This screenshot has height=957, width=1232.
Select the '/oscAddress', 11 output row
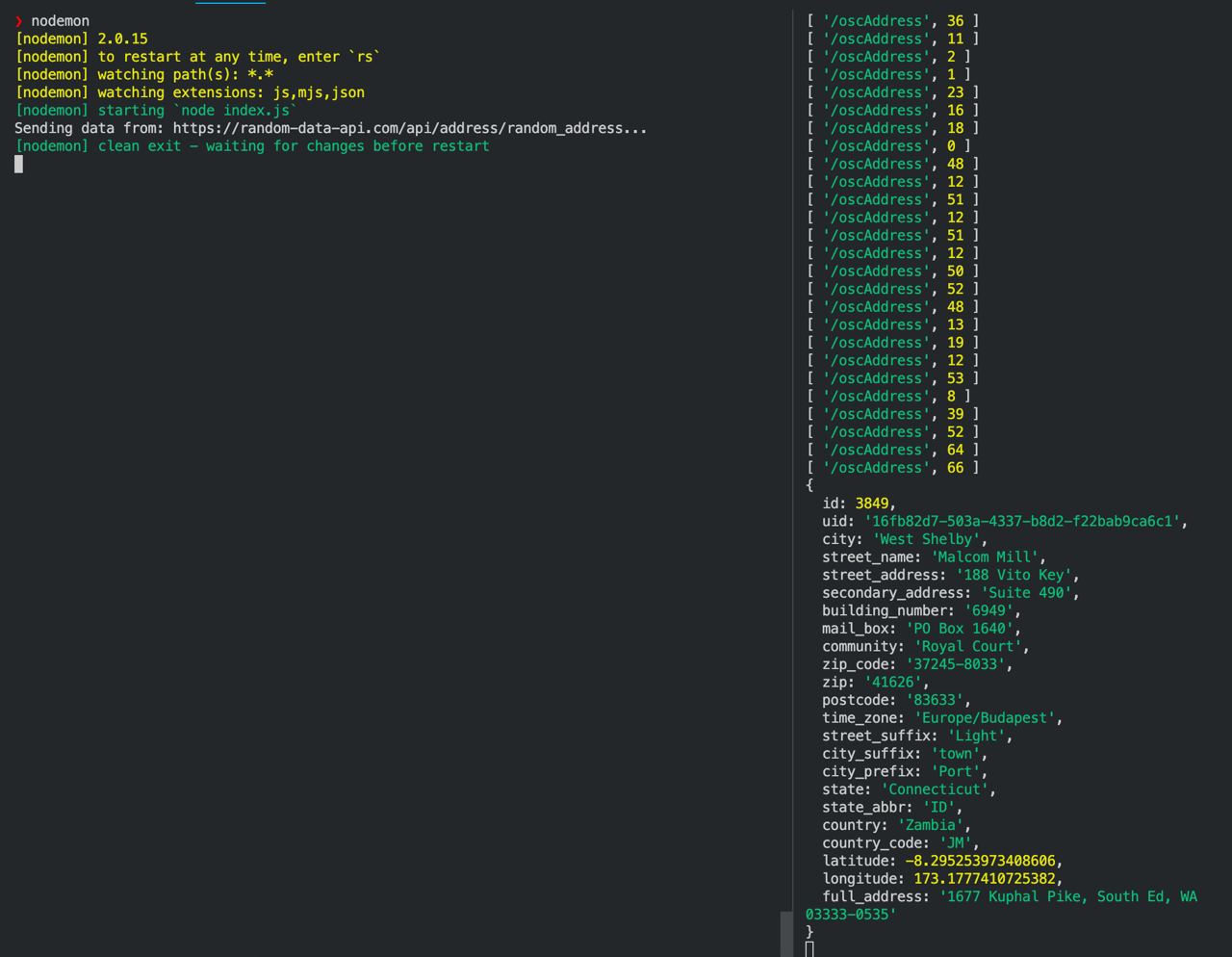coord(892,39)
